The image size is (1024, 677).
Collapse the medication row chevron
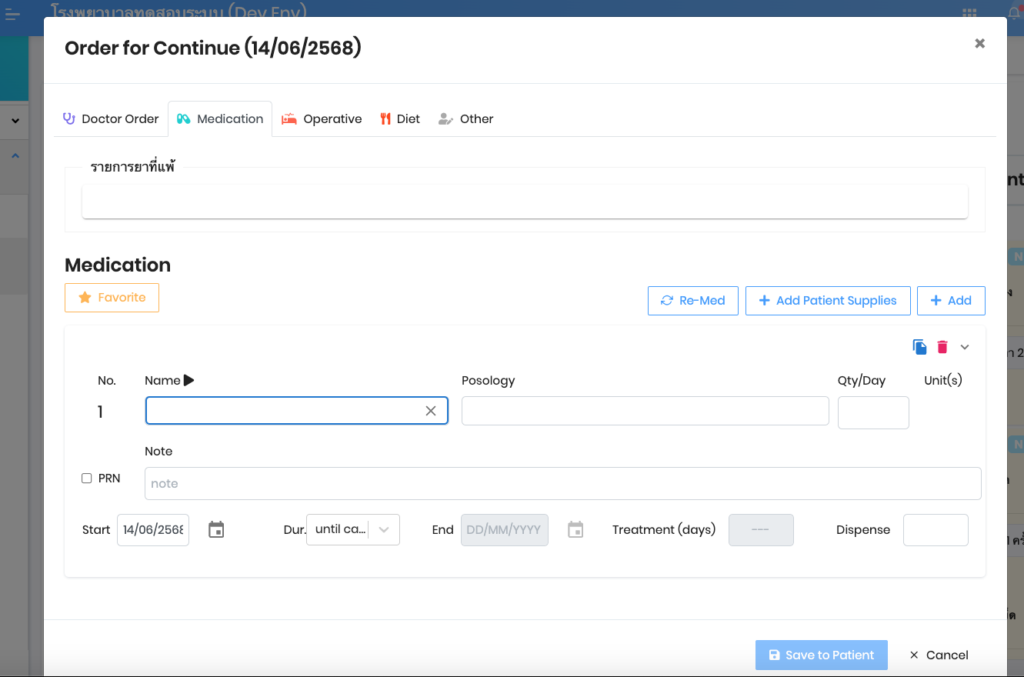tap(965, 347)
